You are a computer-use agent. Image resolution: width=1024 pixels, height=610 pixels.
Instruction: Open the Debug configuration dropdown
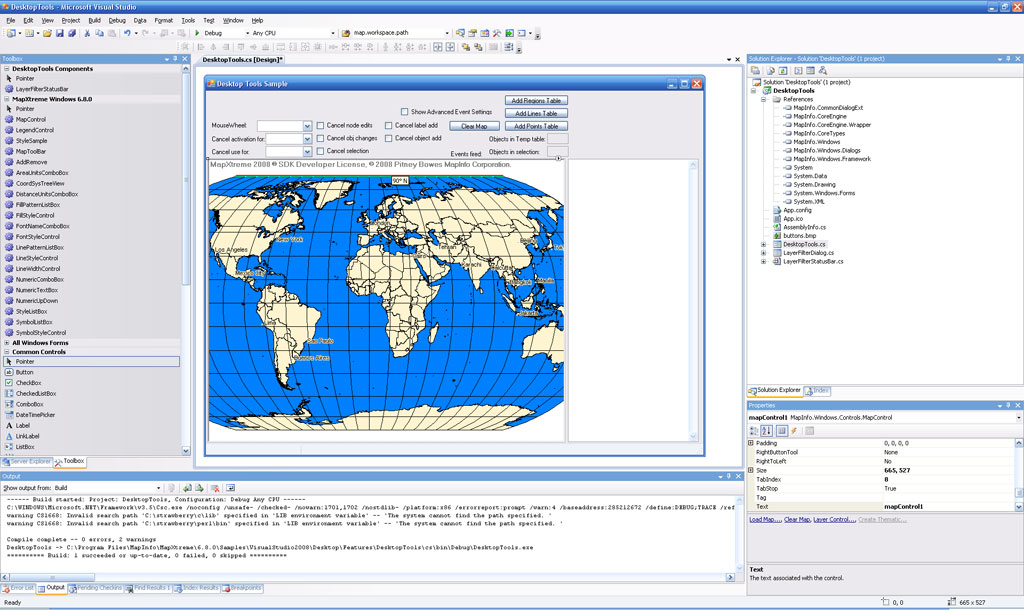point(248,33)
